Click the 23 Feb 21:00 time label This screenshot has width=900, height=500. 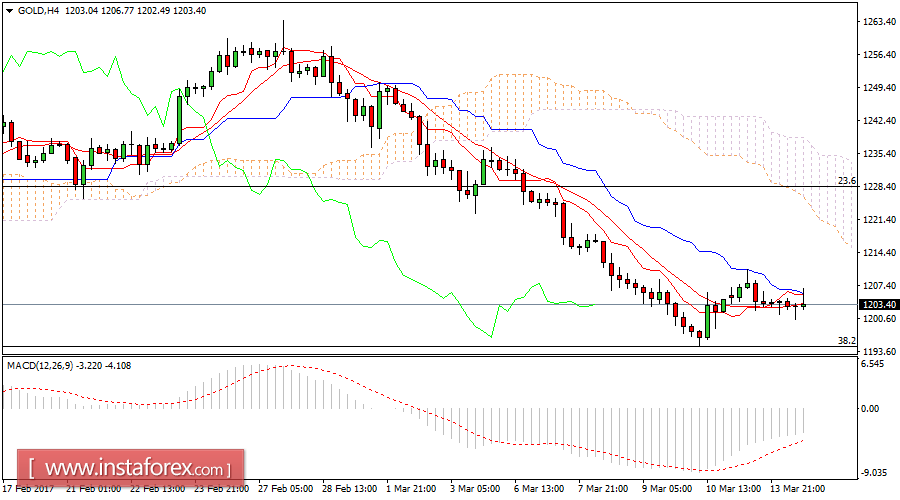222,489
